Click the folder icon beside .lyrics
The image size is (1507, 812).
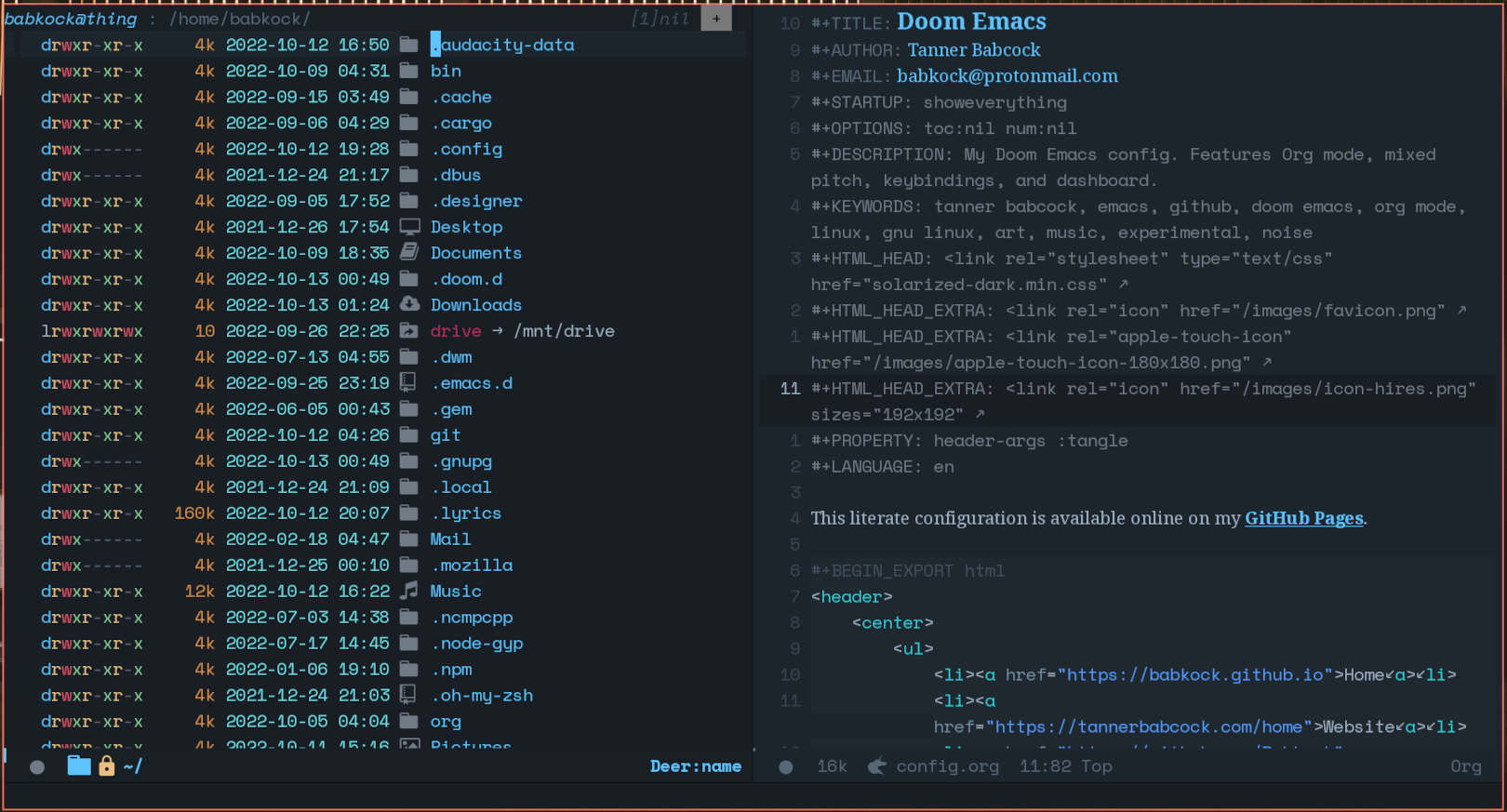click(408, 513)
